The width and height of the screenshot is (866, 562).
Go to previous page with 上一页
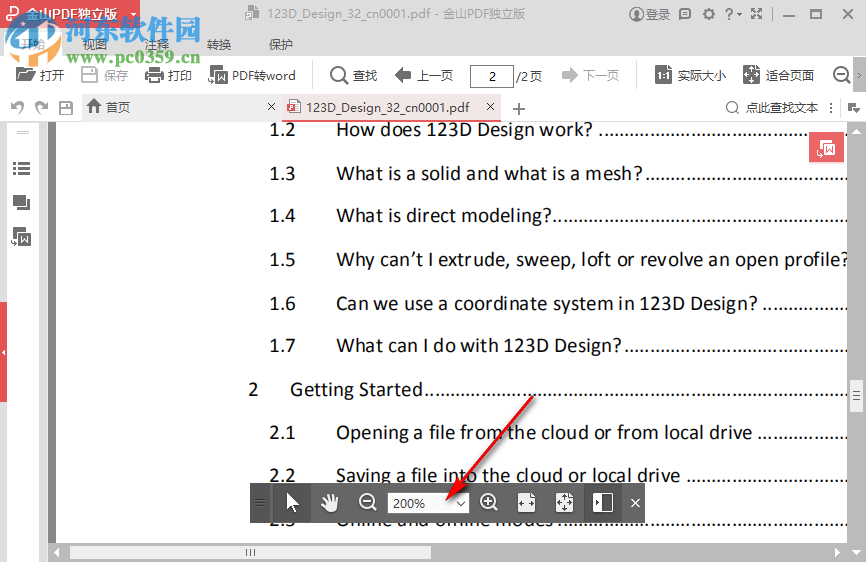424,75
